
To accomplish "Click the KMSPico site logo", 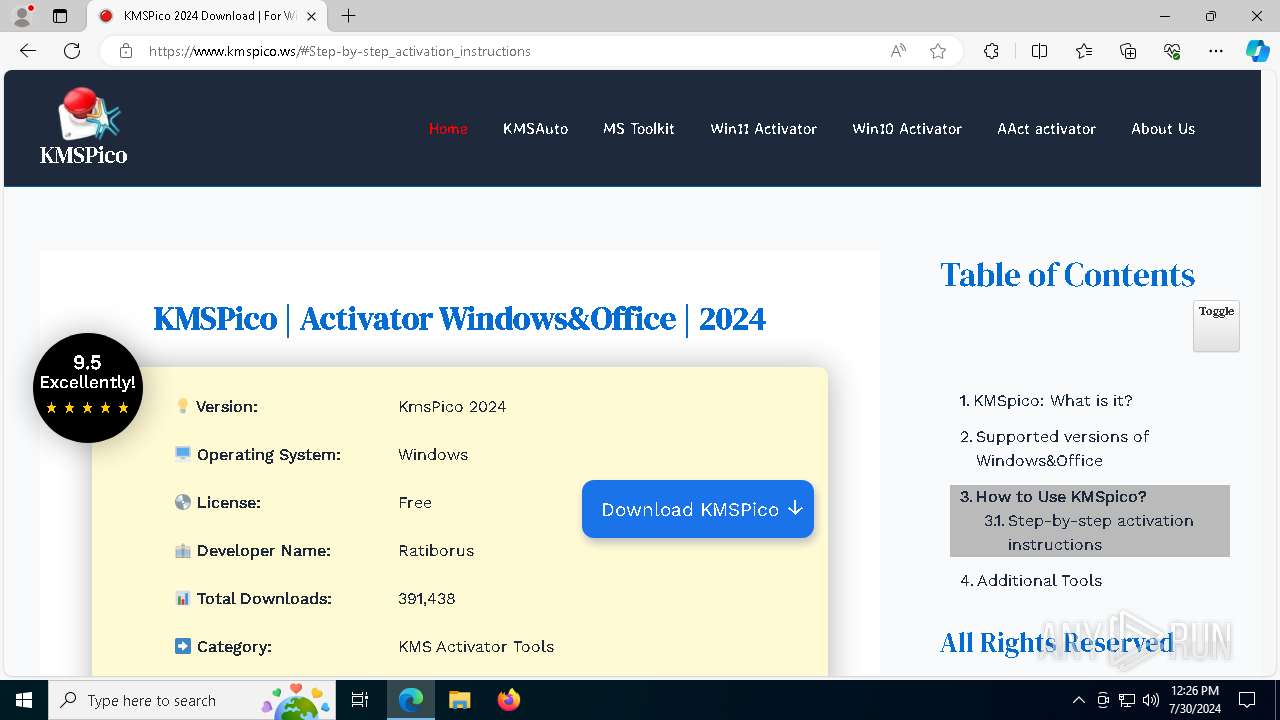I will (84, 126).
